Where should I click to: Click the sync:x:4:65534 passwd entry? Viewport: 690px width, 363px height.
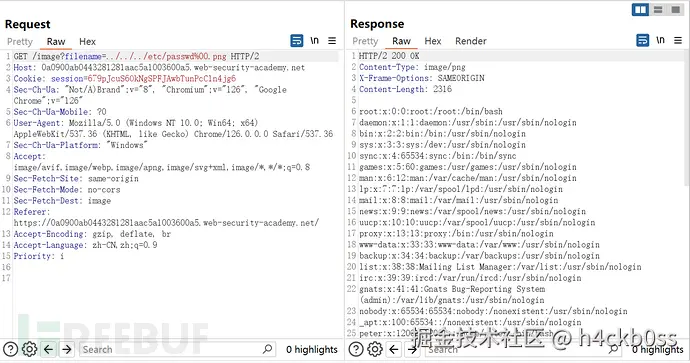coord(437,156)
